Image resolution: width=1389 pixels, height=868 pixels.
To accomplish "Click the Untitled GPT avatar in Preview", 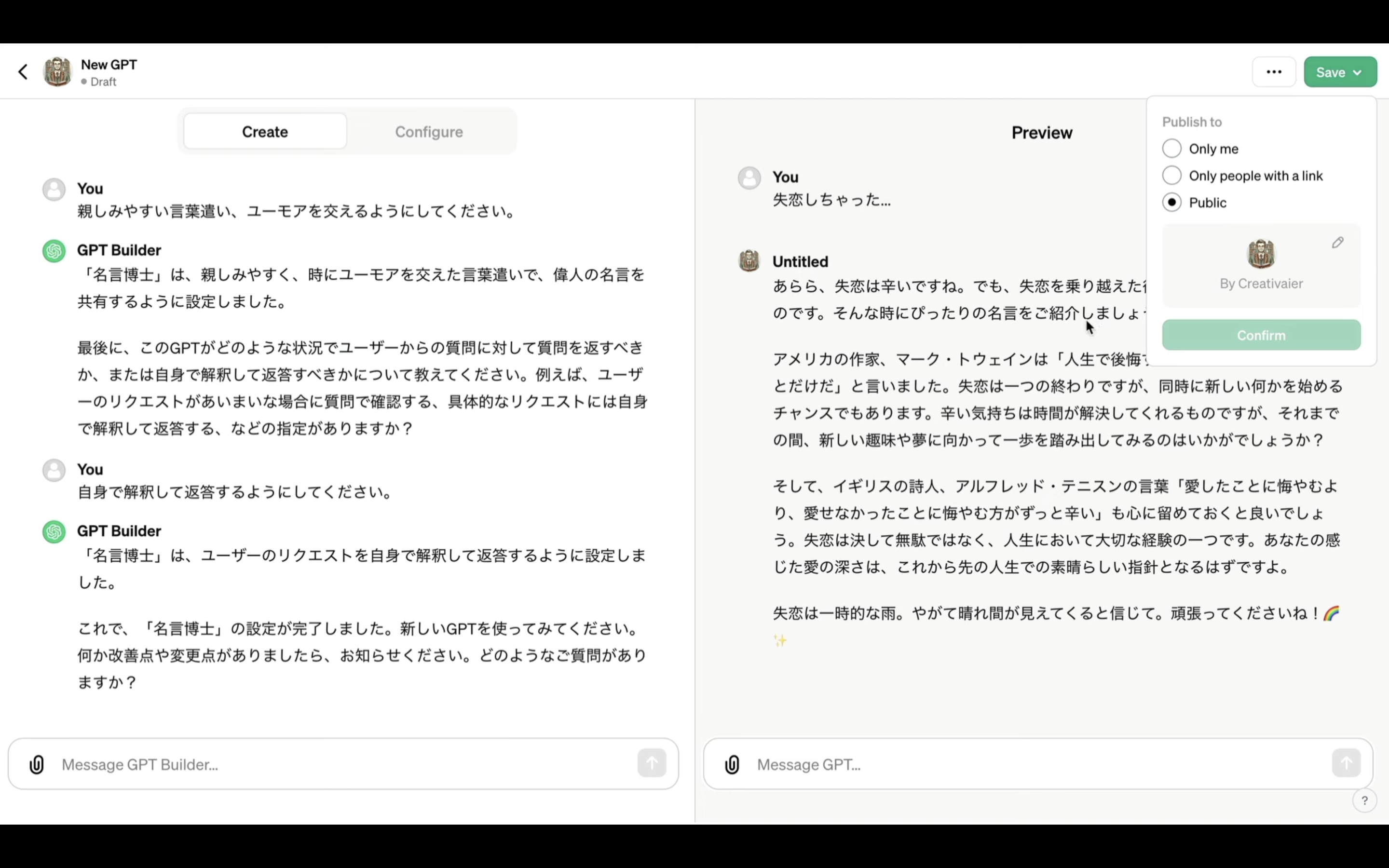I will click(x=749, y=260).
